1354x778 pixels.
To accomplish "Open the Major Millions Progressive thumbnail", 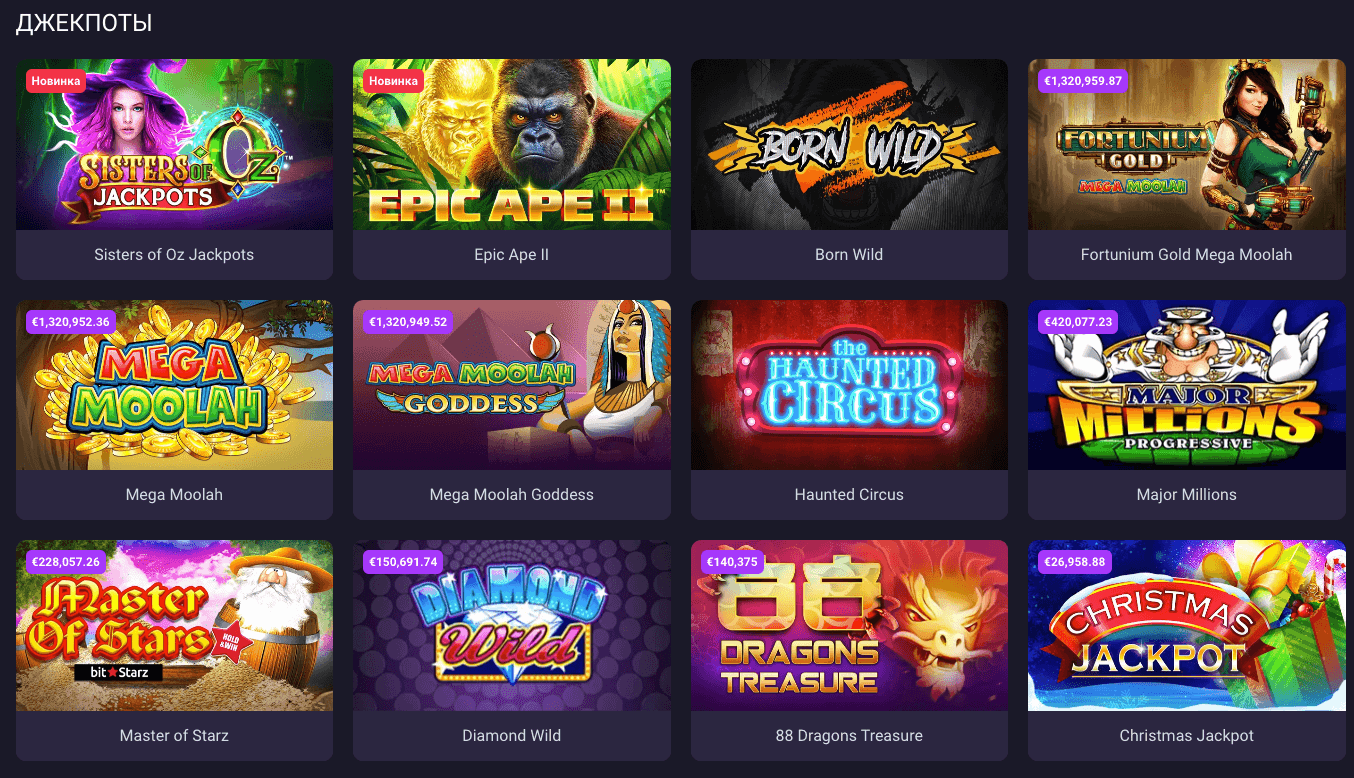I will [1186, 385].
